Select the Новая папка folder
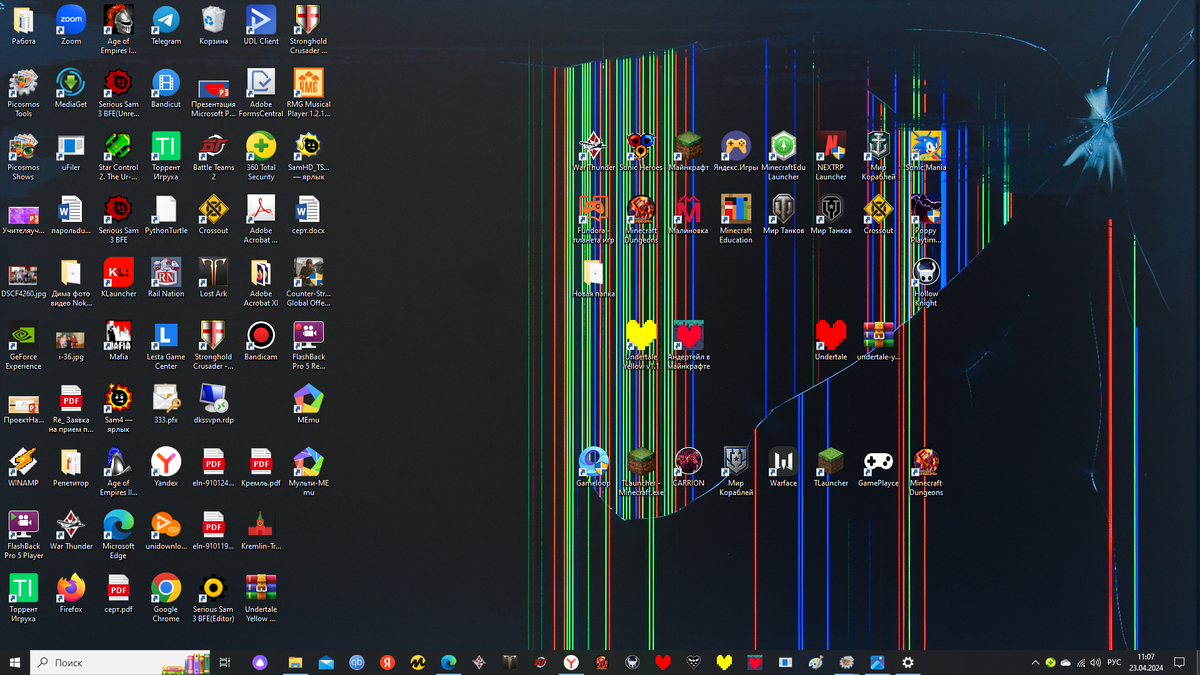1200x675 pixels. pyautogui.click(x=593, y=278)
